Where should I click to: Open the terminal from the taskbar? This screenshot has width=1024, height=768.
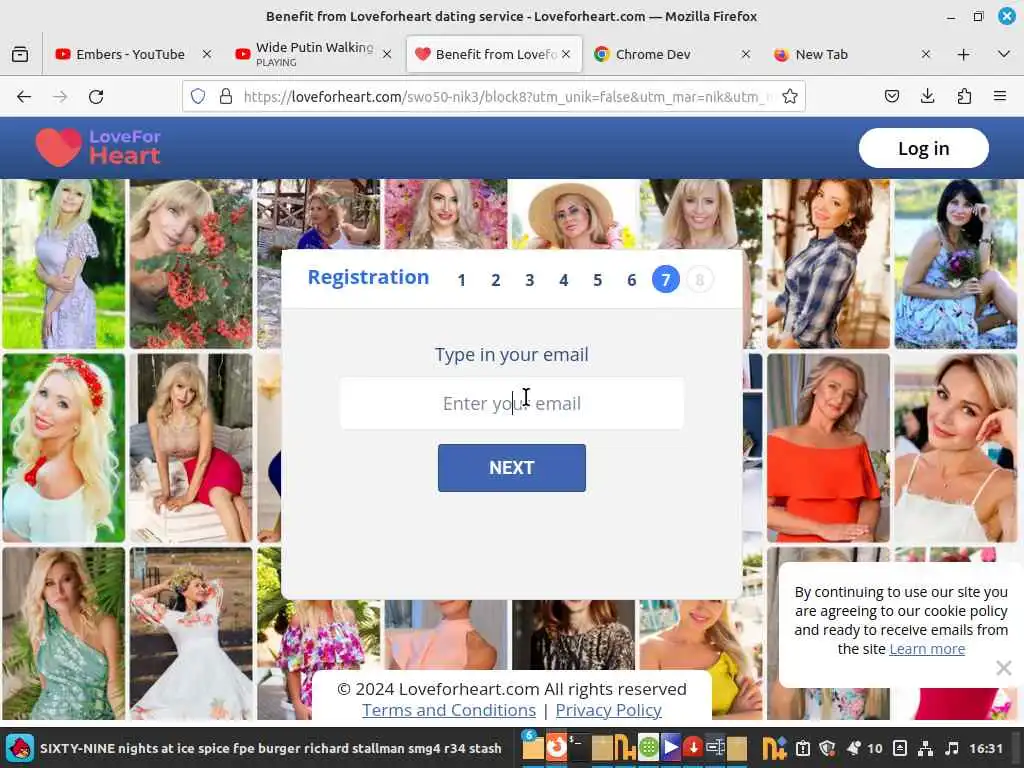[579, 747]
